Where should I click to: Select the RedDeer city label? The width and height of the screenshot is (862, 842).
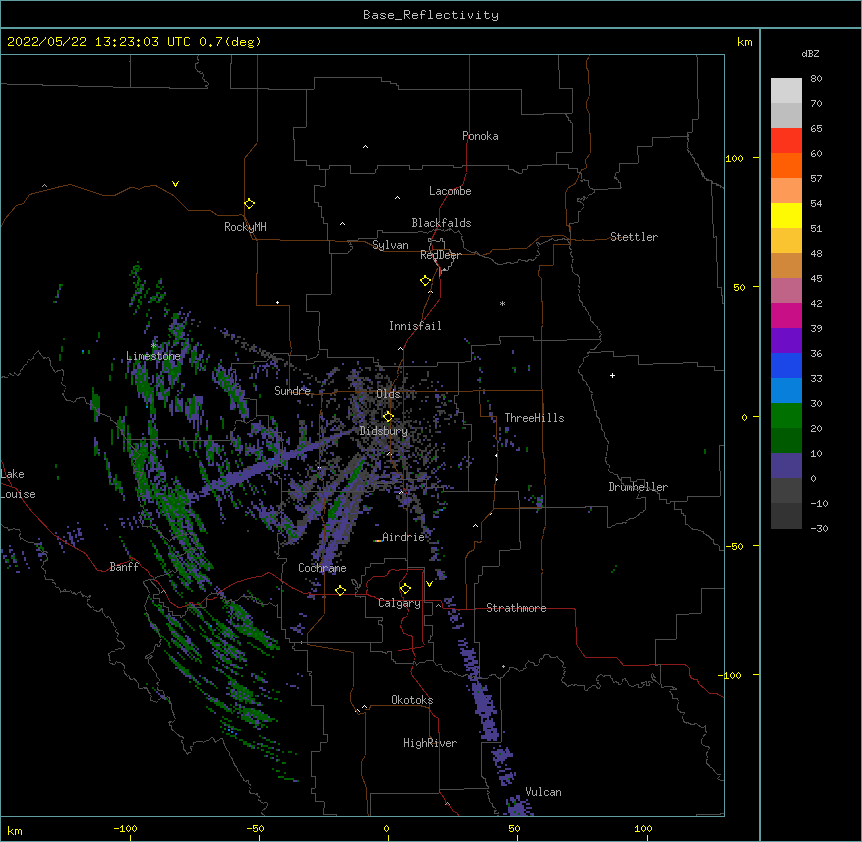tap(440, 255)
